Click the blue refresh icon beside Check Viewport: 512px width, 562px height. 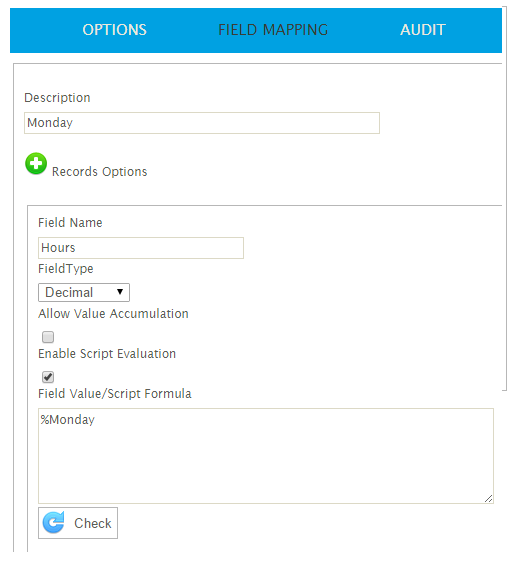[x=54, y=523]
